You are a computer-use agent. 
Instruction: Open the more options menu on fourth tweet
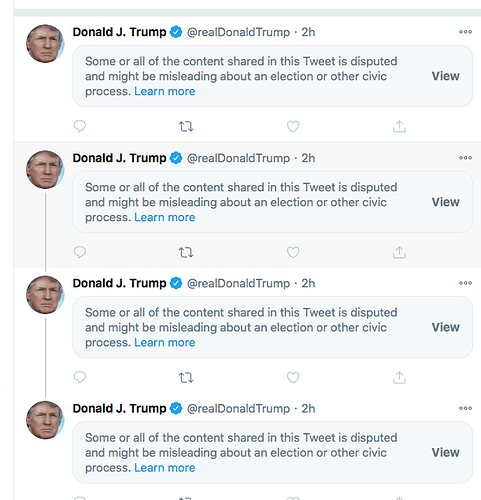(465, 408)
